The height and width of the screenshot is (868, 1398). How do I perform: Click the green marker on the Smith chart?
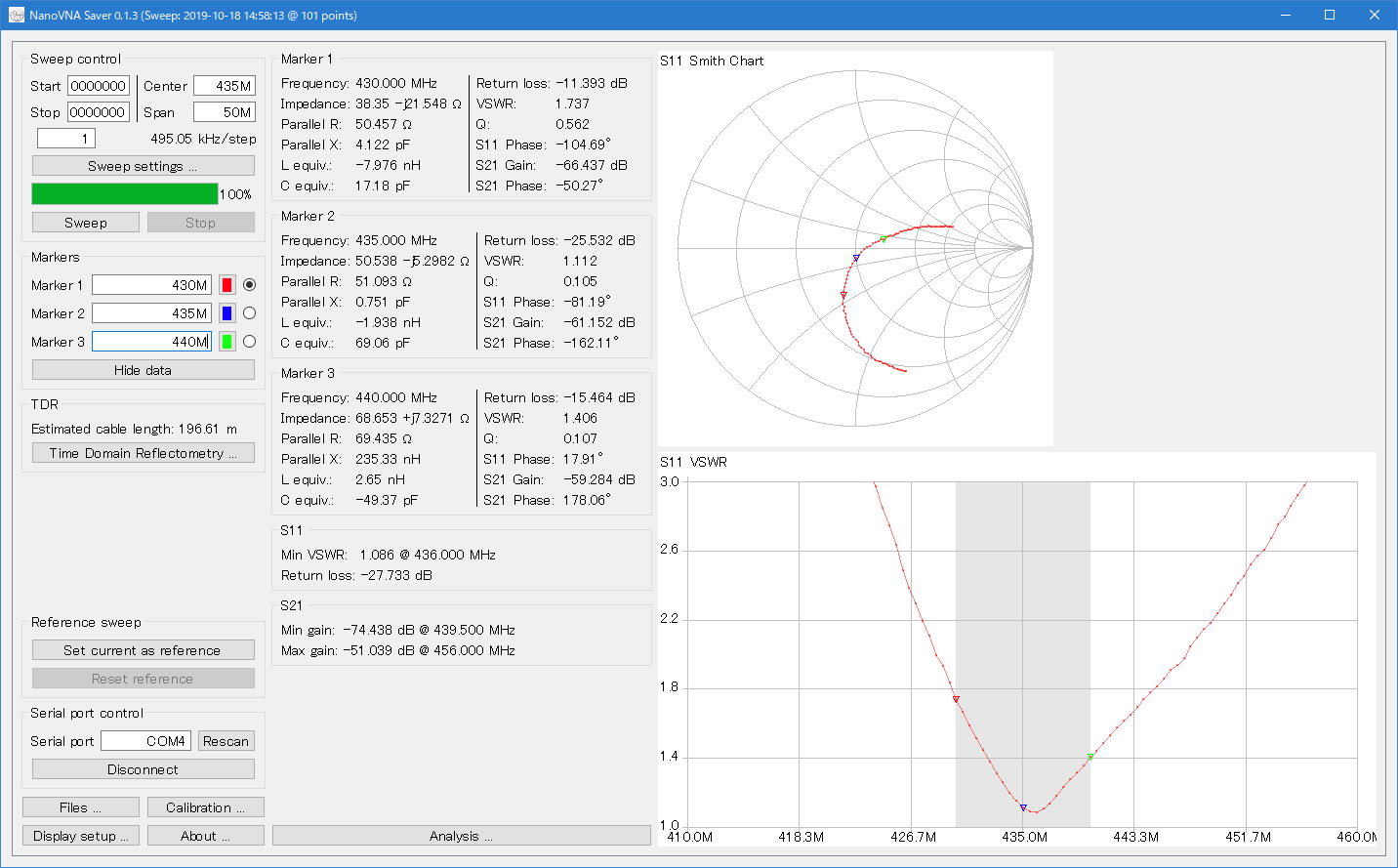pyautogui.click(x=884, y=238)
